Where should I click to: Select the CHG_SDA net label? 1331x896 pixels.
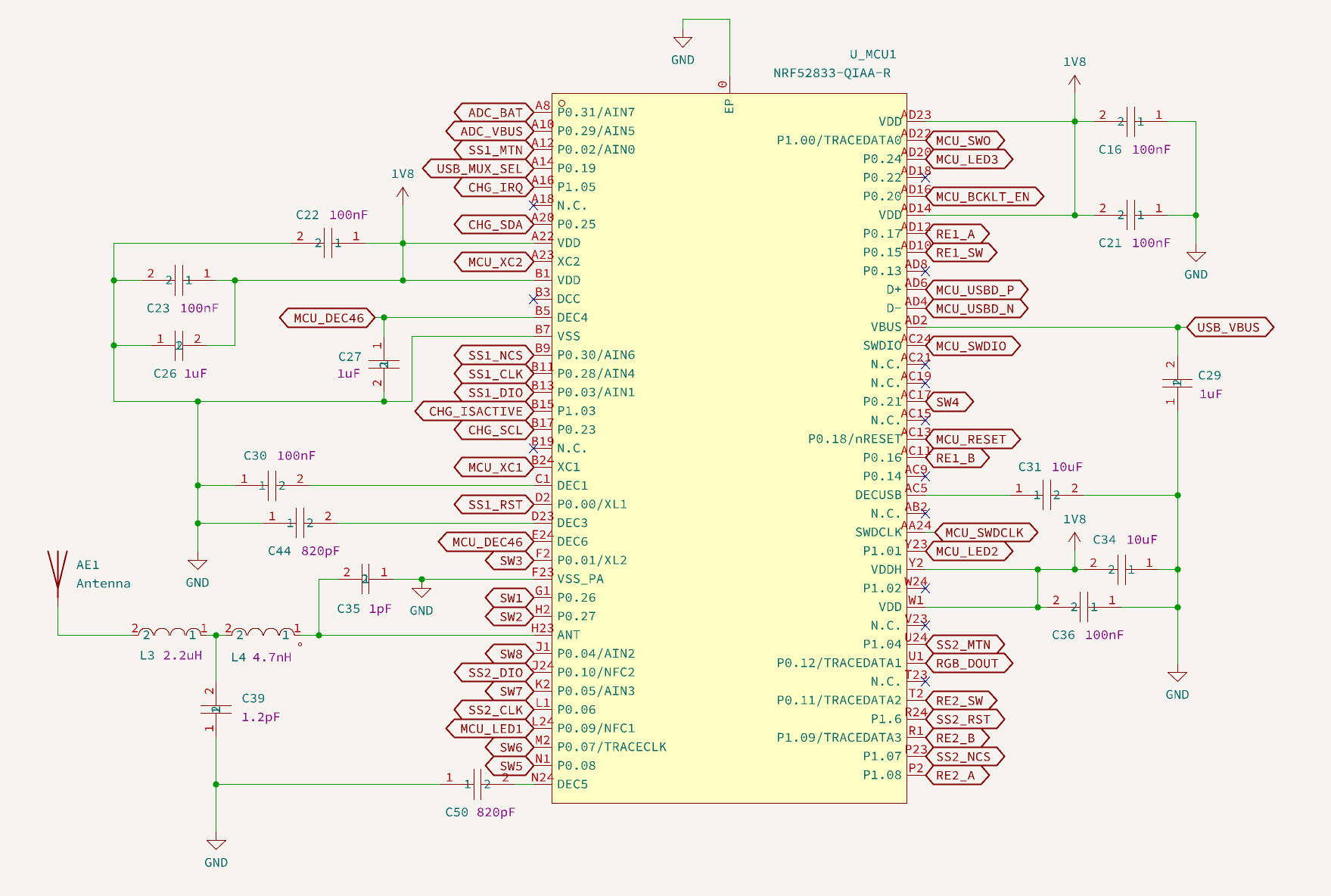(493, 224)
